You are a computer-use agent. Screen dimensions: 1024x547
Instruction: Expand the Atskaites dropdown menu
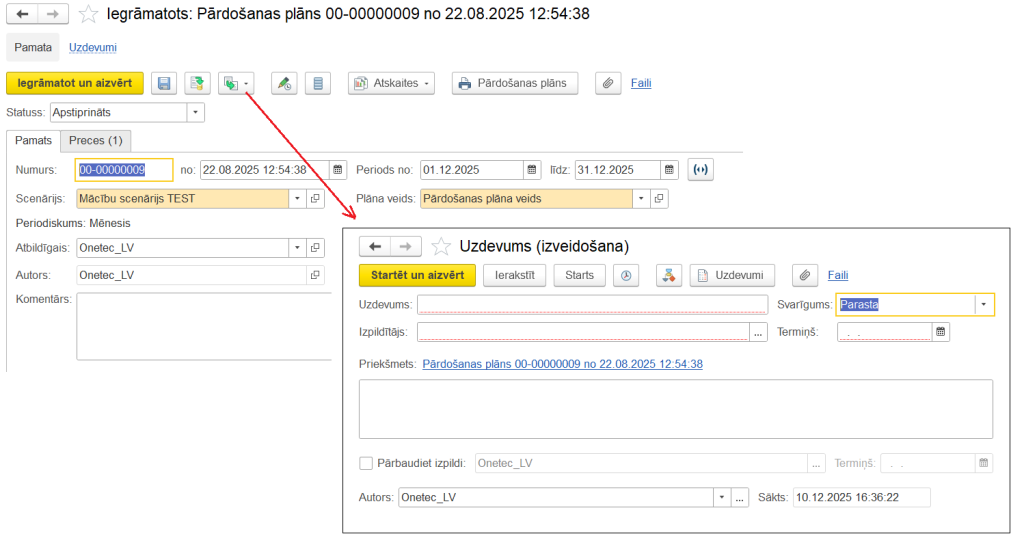tap(428, 84)
